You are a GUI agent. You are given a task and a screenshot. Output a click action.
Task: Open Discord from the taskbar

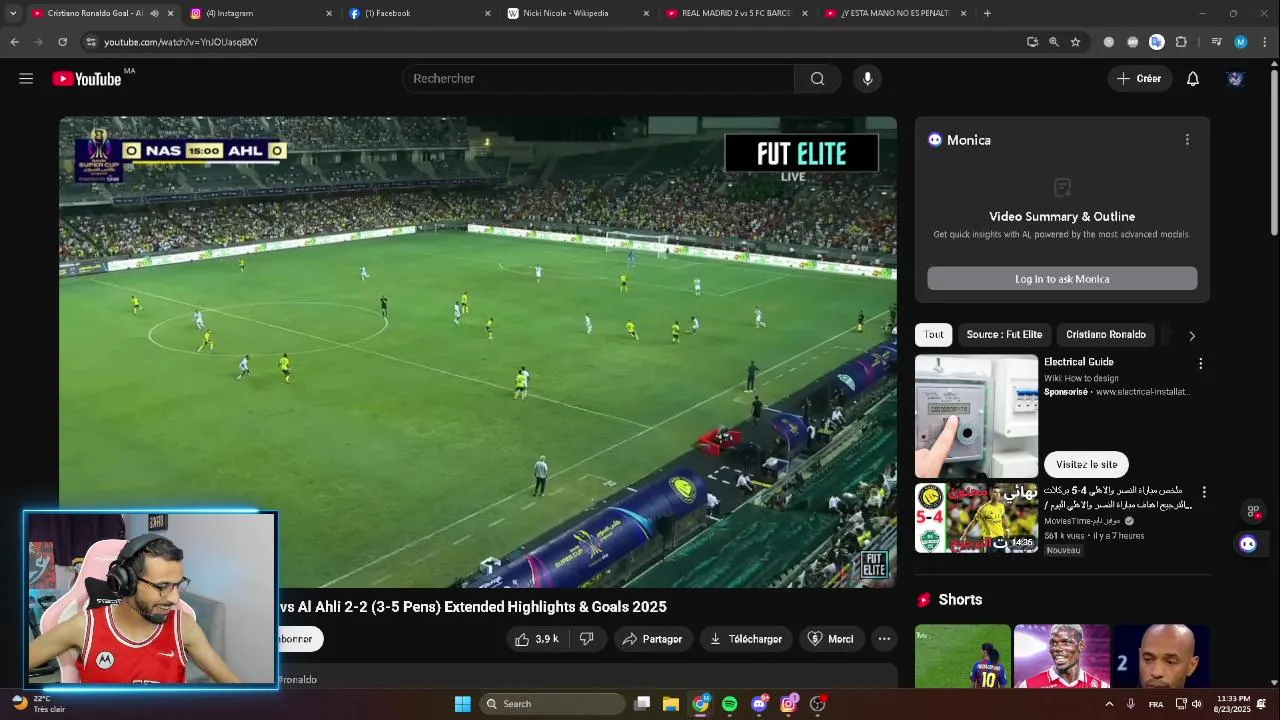[759, 704]
